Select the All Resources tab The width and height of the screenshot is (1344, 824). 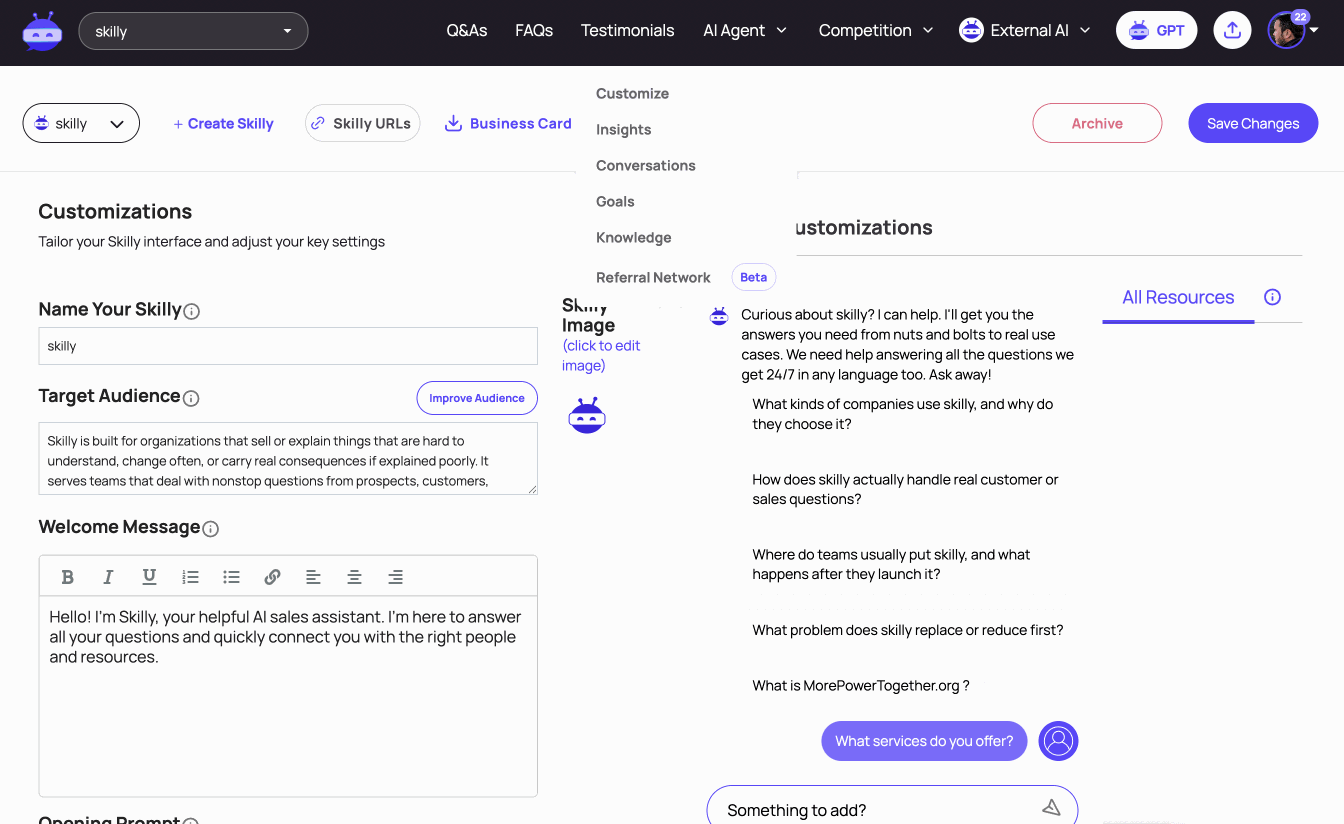1178,297
